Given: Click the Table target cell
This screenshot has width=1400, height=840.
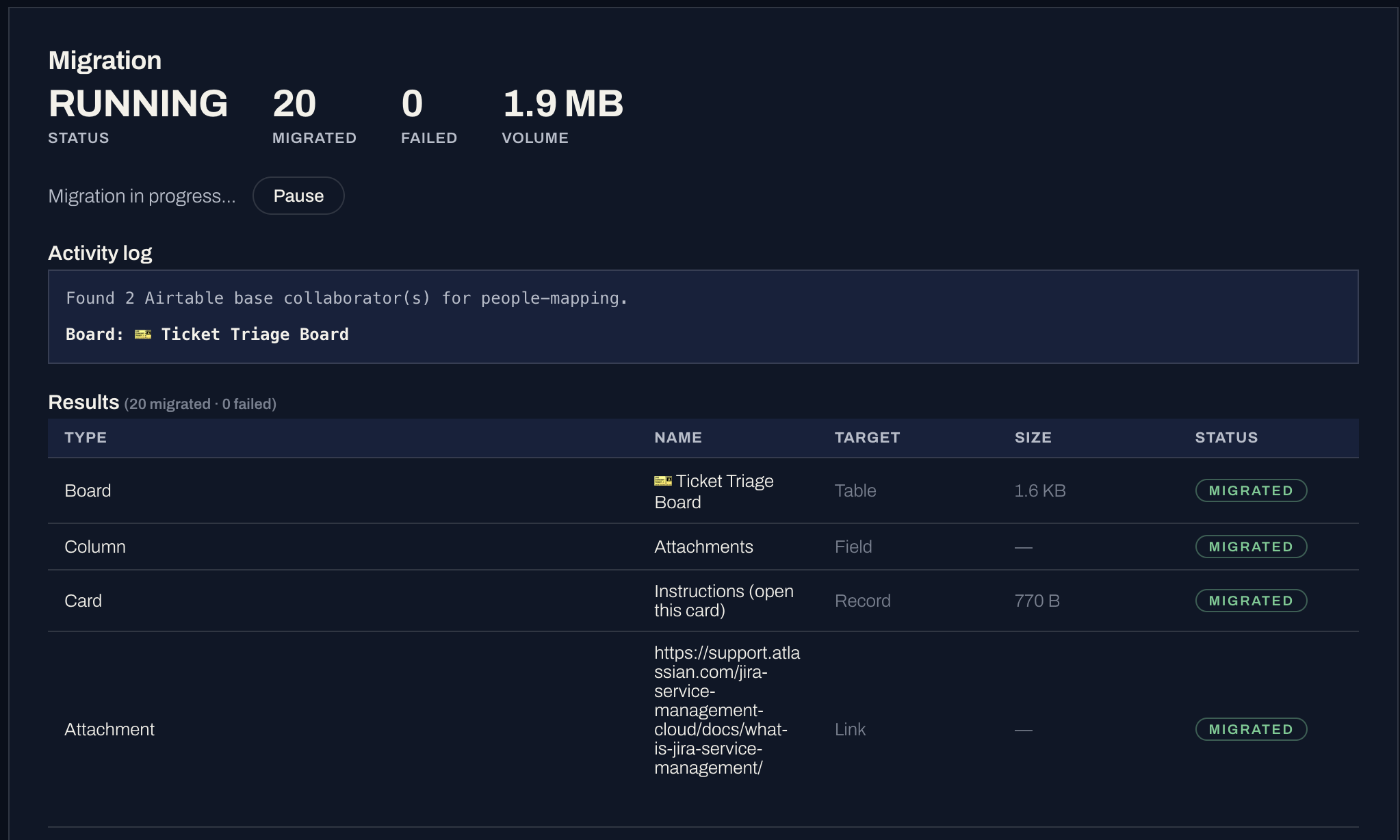Looking at the screenshot, I should coord(855,491).
